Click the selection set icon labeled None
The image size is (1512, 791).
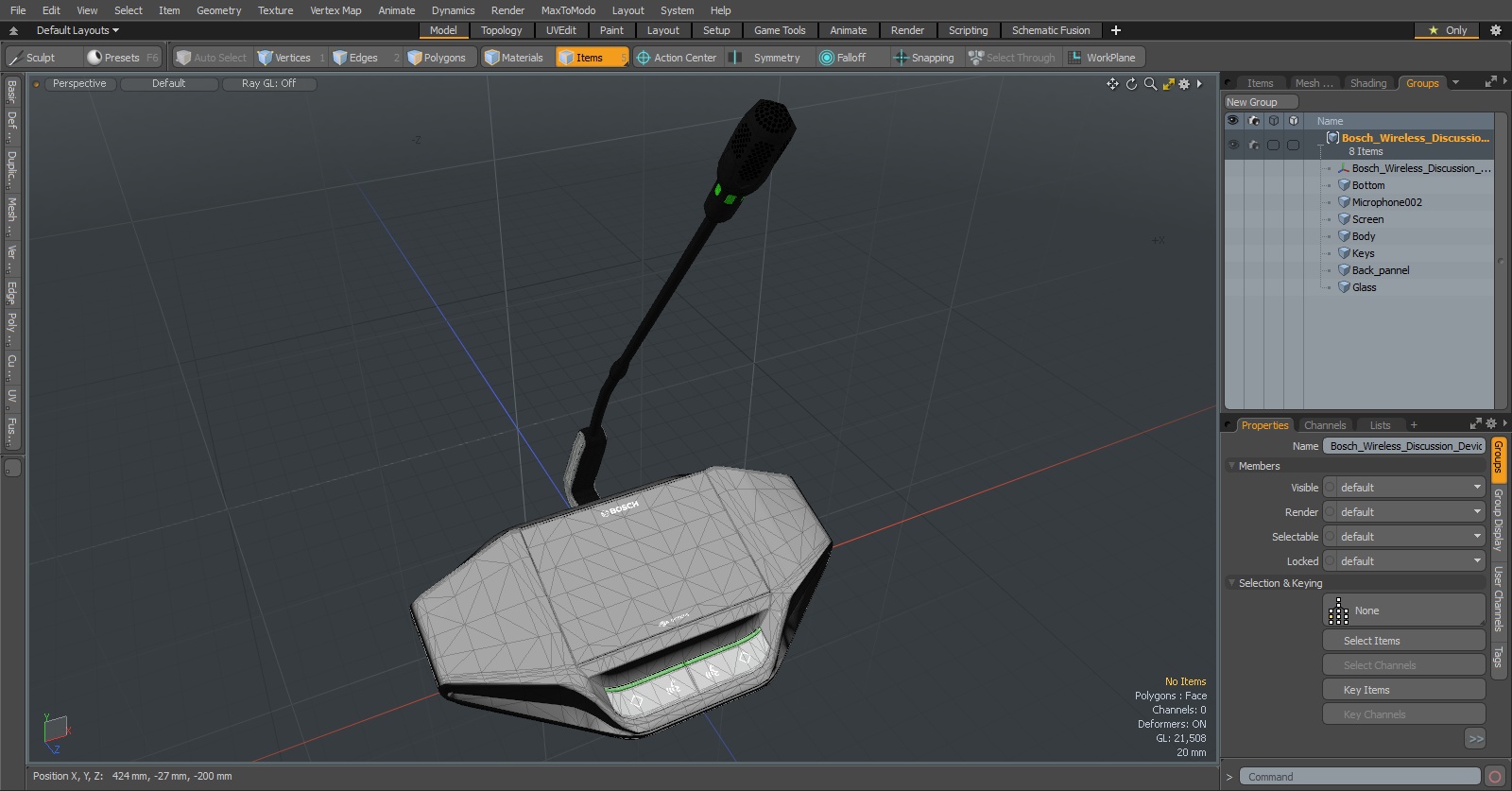click(x=1338, y=611)
